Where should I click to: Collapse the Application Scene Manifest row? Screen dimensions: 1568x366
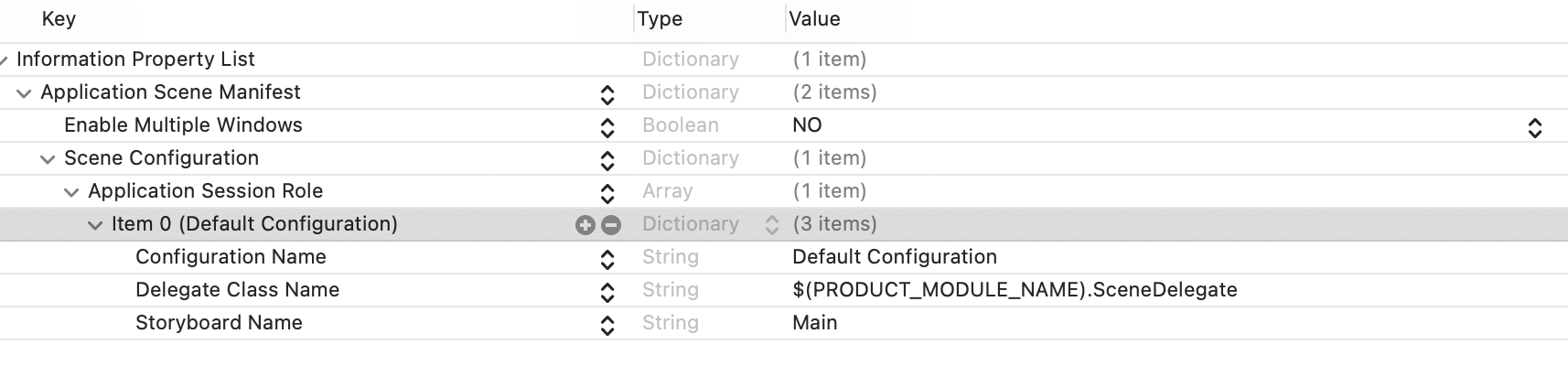[25, 93]
